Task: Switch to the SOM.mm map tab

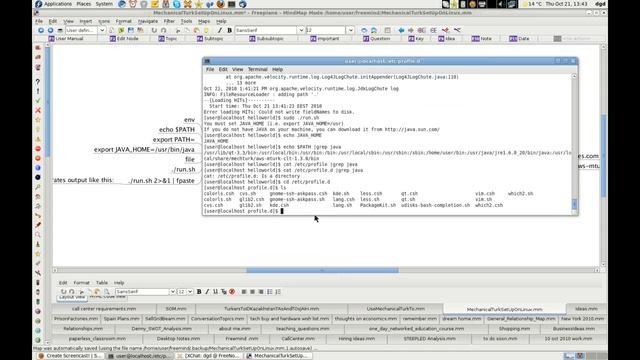Action: pos(176,309)
